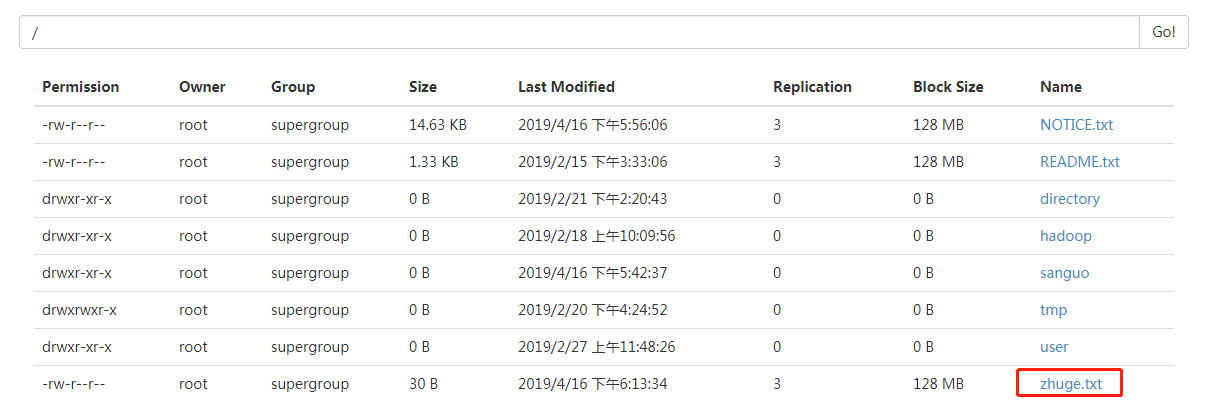Click the Group column header
The image size is (1215, 409).
tap(293, 87)
